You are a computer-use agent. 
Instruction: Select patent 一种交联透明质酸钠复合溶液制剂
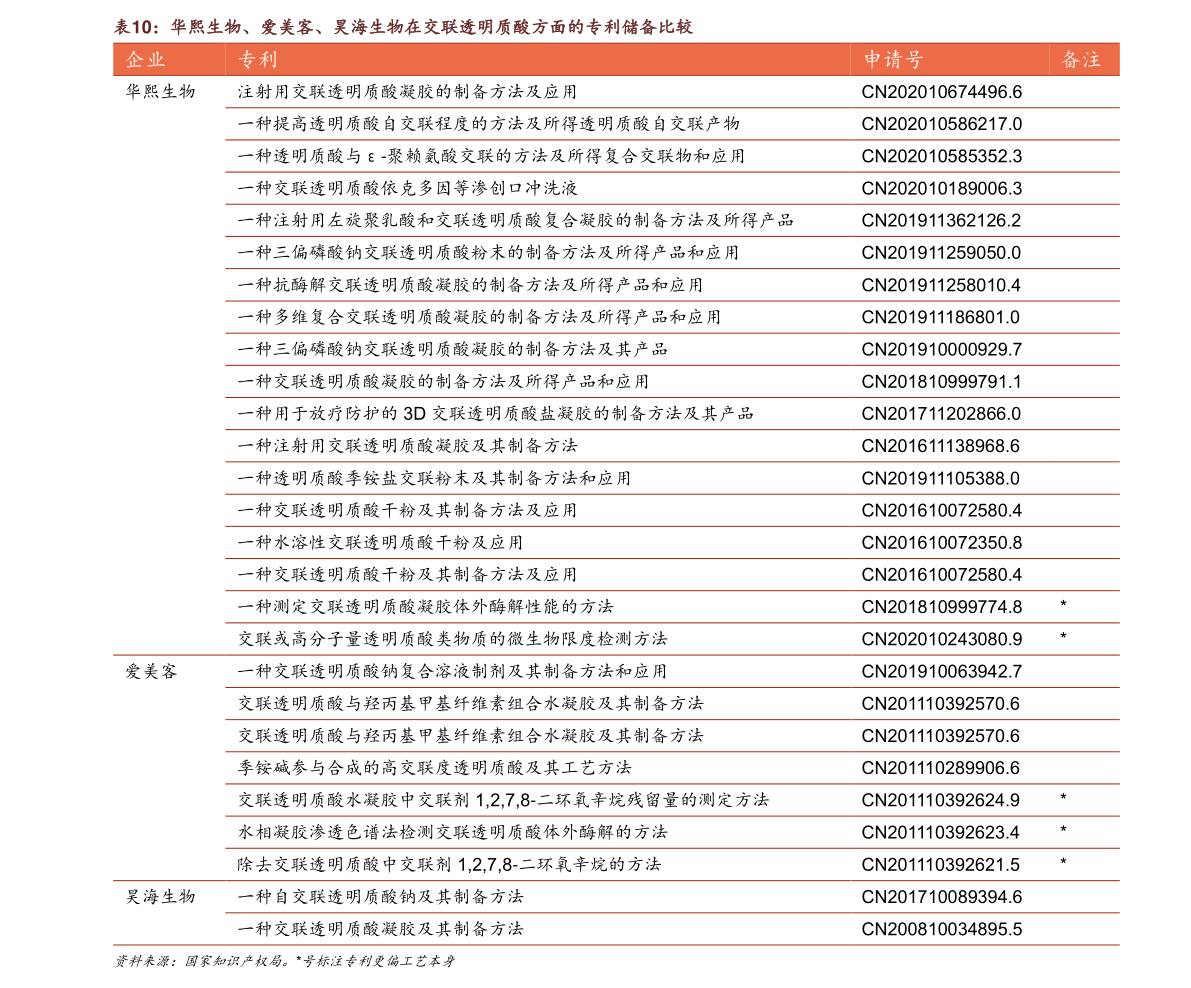pos(453,671)
